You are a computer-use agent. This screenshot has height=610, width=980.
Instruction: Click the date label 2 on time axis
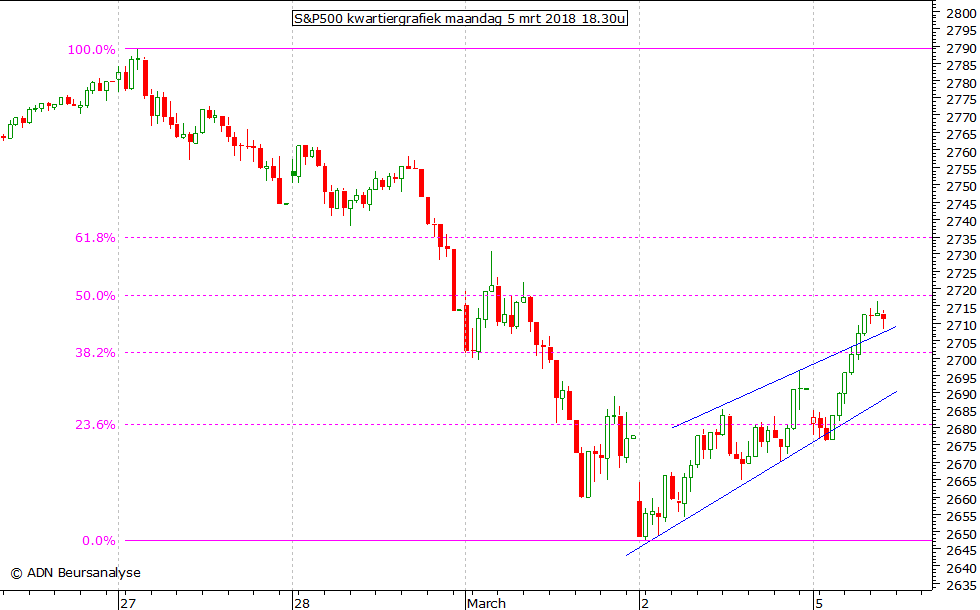[x=646, y=603]
